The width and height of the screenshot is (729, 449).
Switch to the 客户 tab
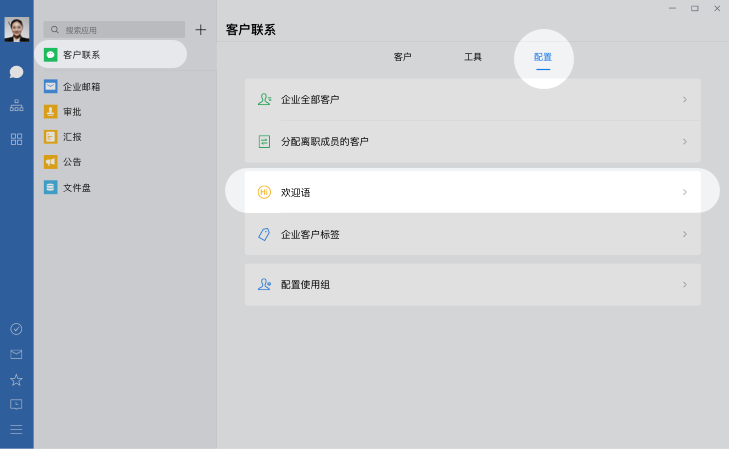[402, 57]
